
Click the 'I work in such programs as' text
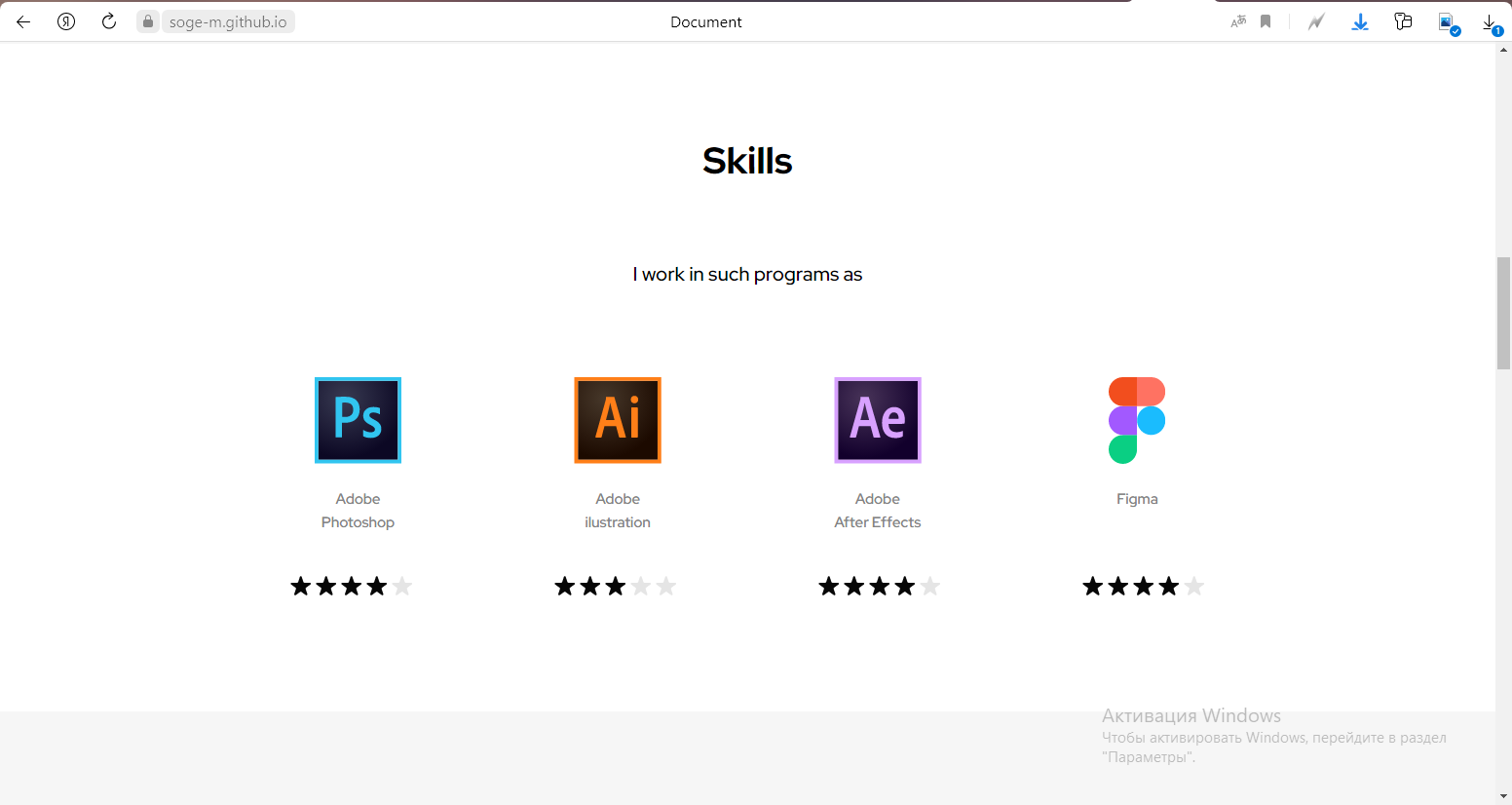point(747,275)
